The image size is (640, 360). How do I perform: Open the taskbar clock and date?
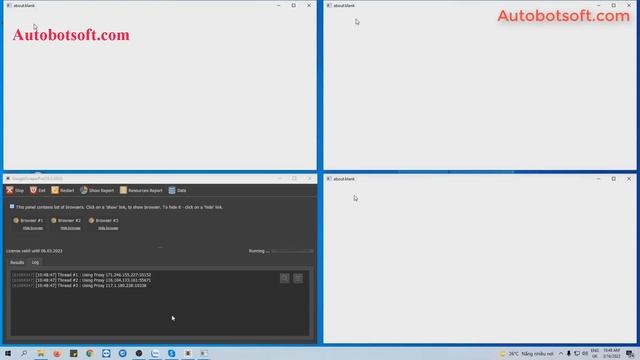[611, 353]
